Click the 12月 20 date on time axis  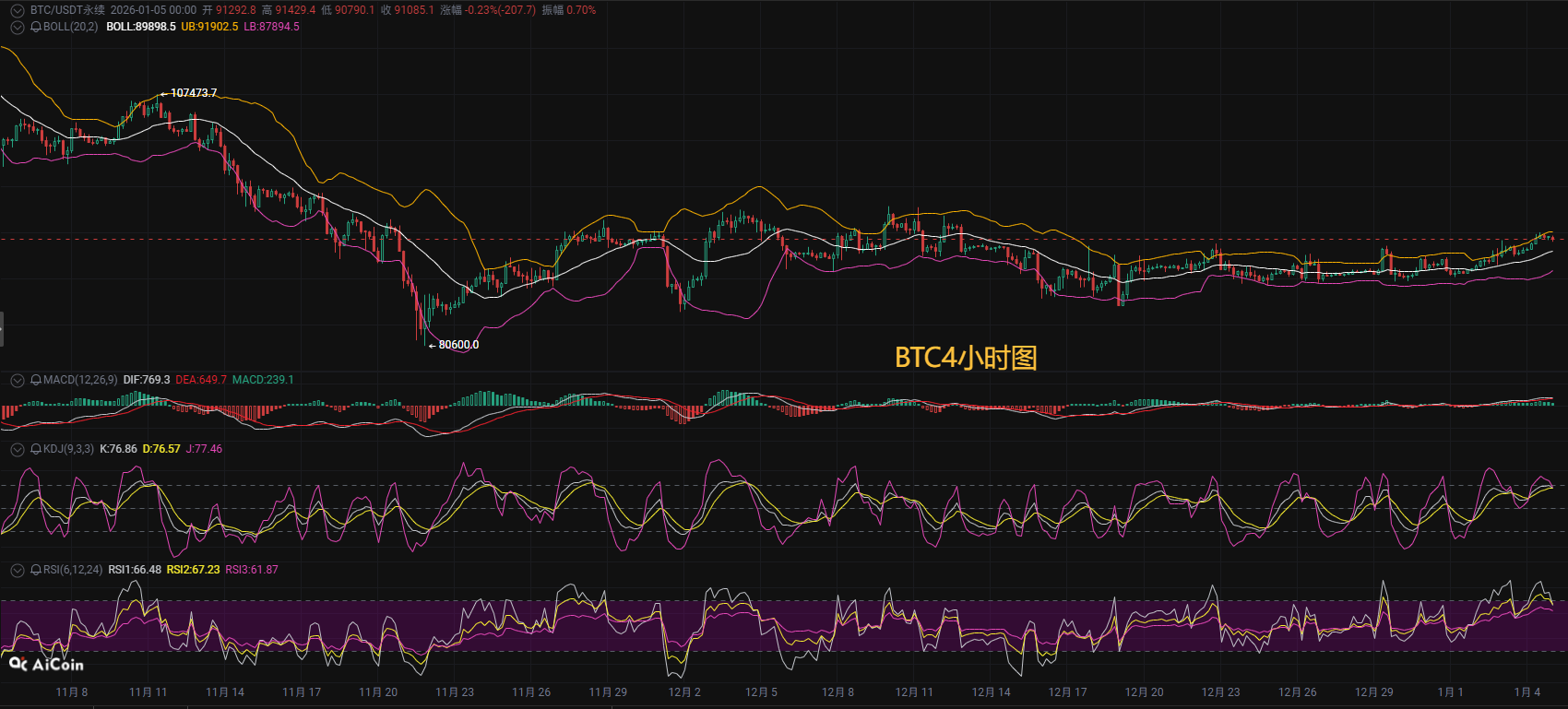(x=1144, y=692)
